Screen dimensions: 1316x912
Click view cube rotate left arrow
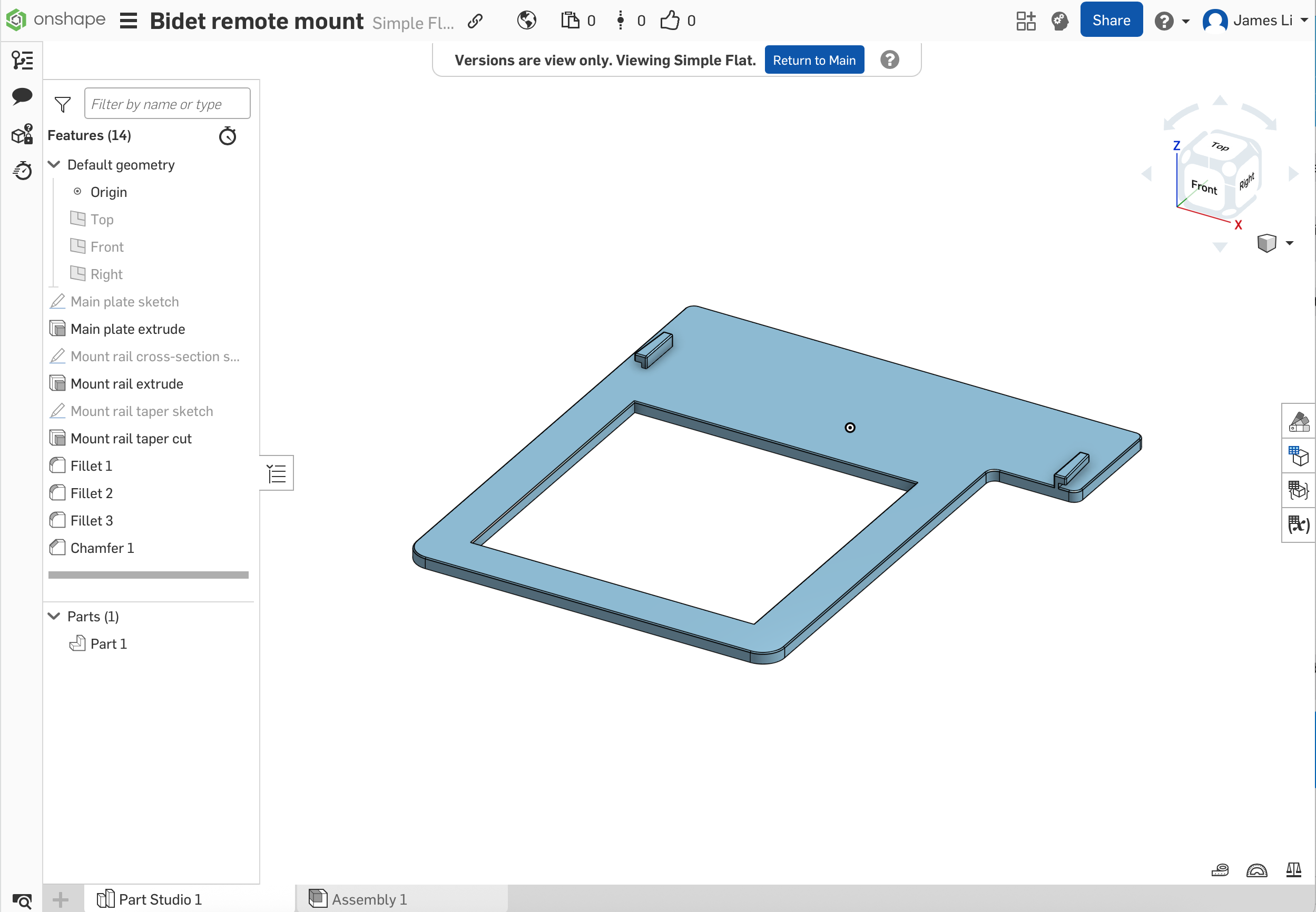coord(1147,174)
